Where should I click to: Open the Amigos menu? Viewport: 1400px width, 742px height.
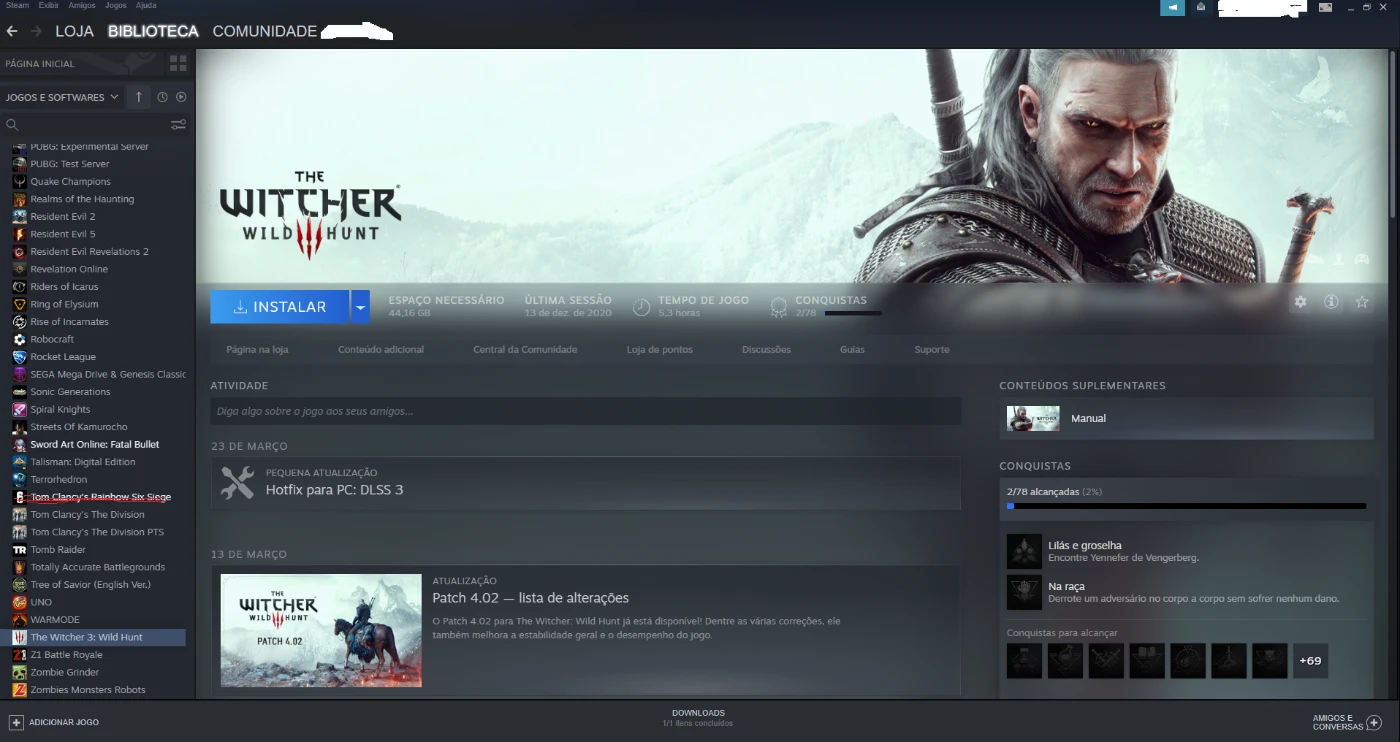click(x=82, y=5)
